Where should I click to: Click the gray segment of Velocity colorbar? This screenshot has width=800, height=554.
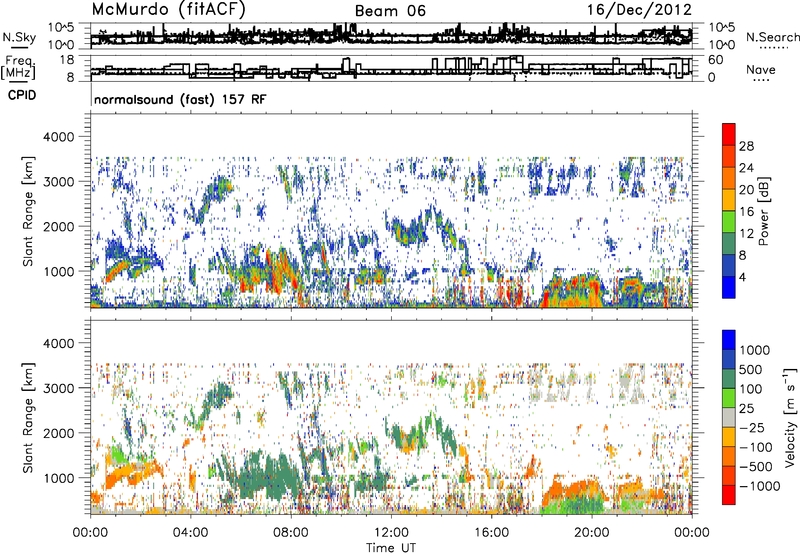point(729,417)
